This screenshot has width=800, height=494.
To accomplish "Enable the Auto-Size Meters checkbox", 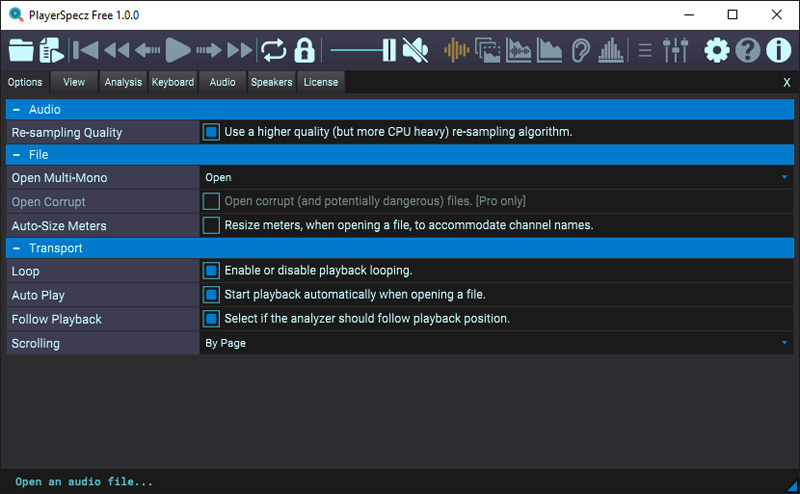I will (211, 226).
